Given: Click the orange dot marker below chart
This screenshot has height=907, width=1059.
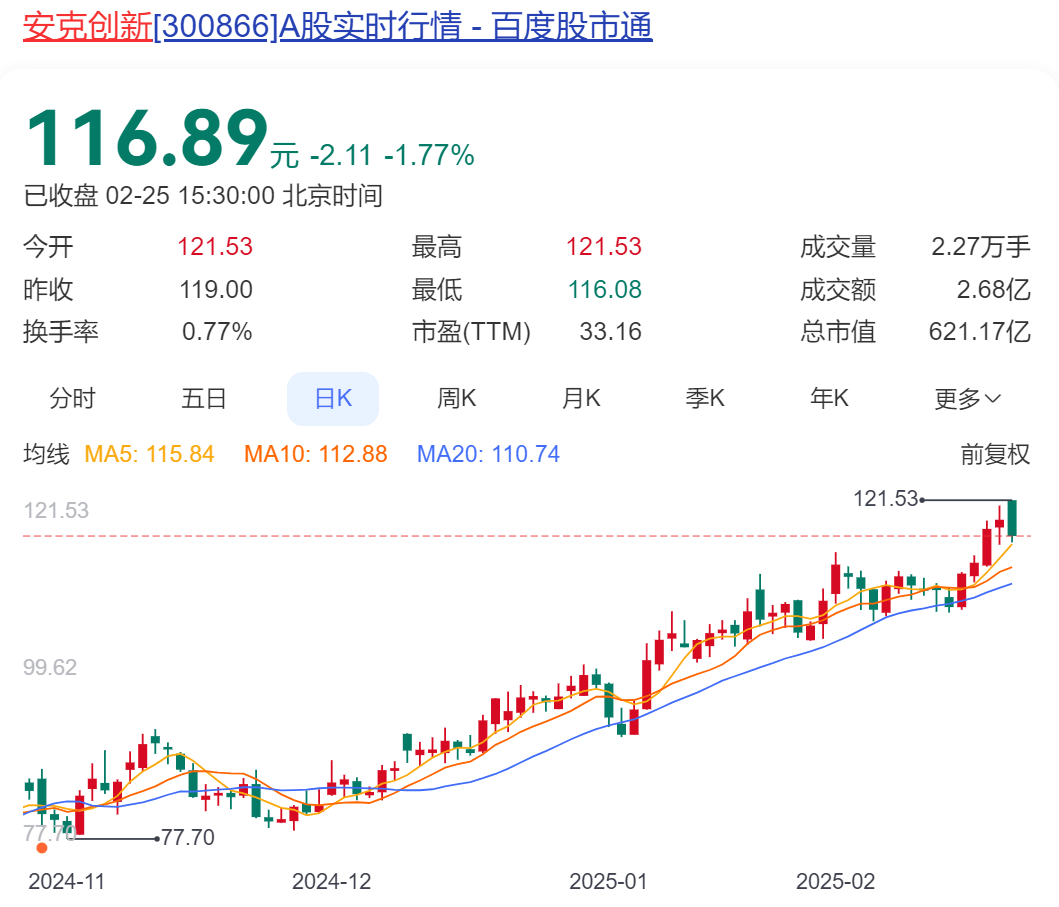Looking at the screenshot, I should coord(42,848).
